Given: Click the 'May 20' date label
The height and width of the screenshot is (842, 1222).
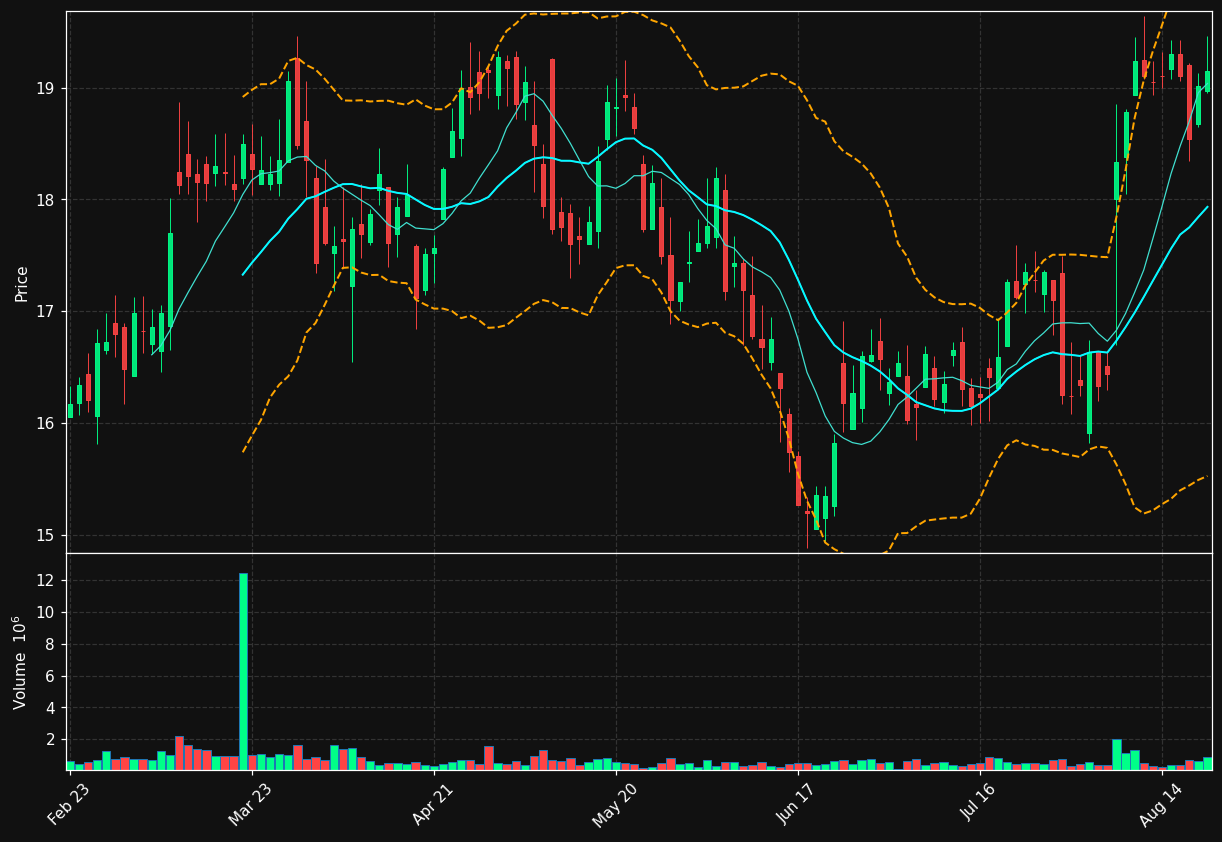Looking at the screenshot, I should point(616,804).
